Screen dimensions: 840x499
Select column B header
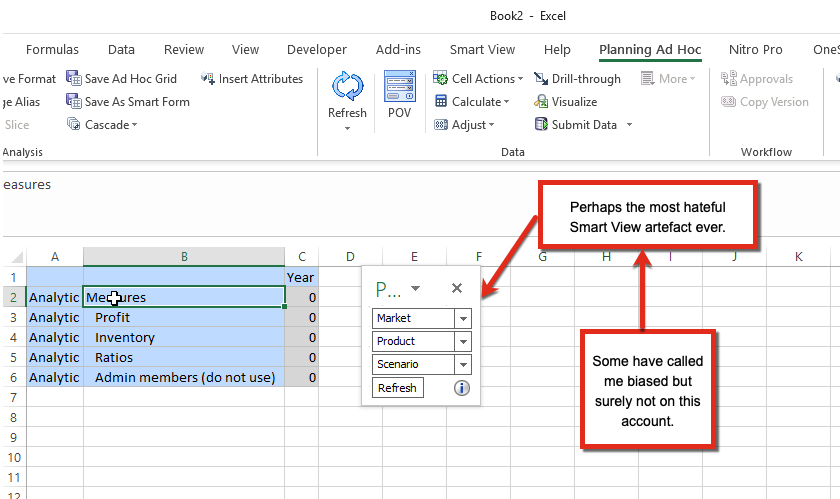(184, 257)
